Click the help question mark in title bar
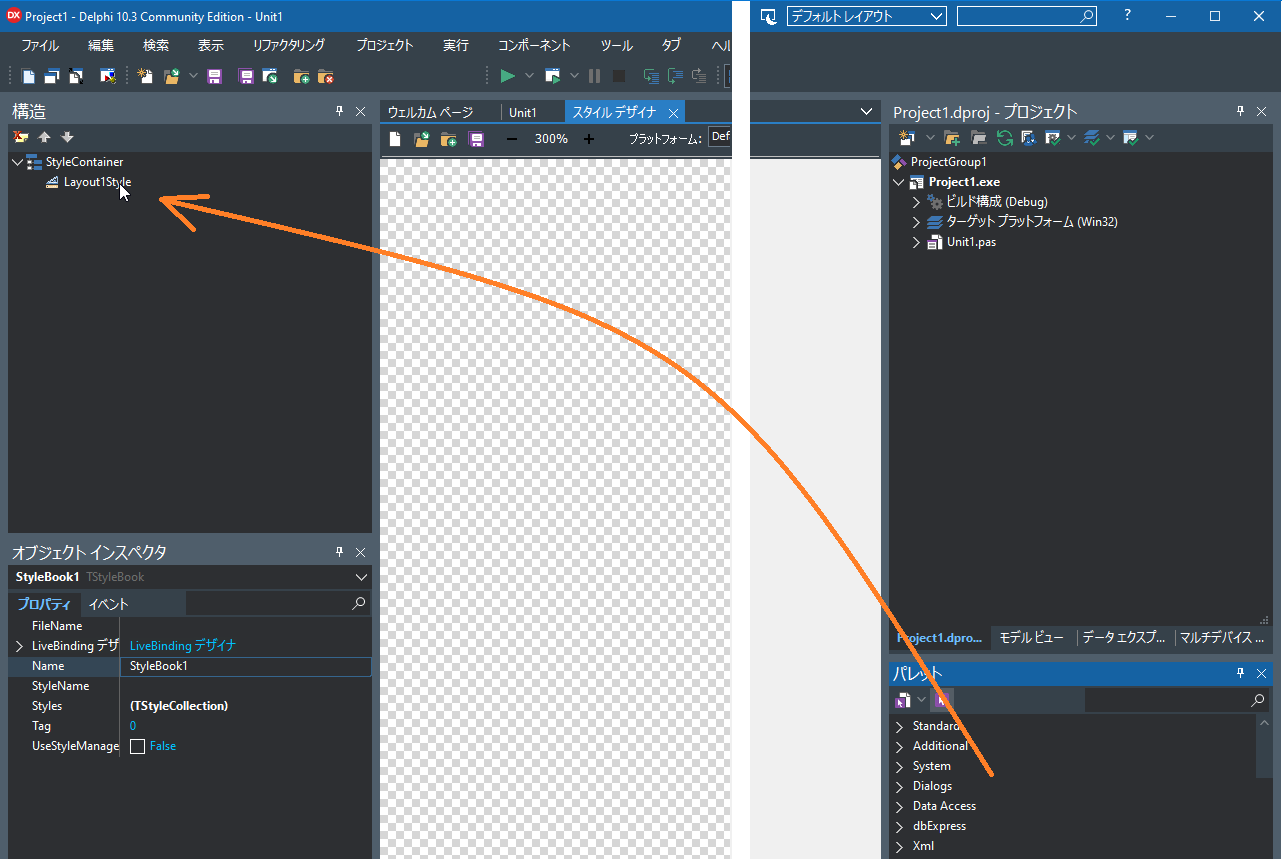This screenshot has height=859, width=1282. point(1128,15)
